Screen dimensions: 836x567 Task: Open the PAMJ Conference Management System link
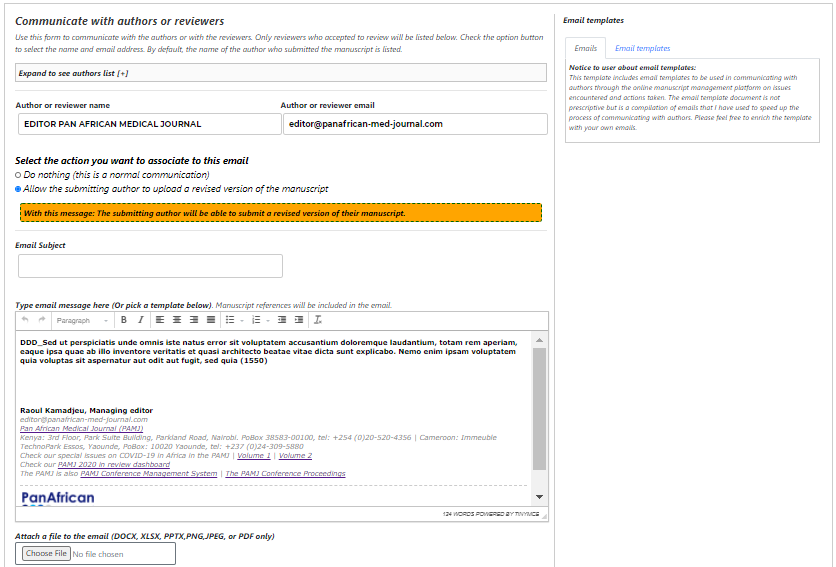(148, 474)
